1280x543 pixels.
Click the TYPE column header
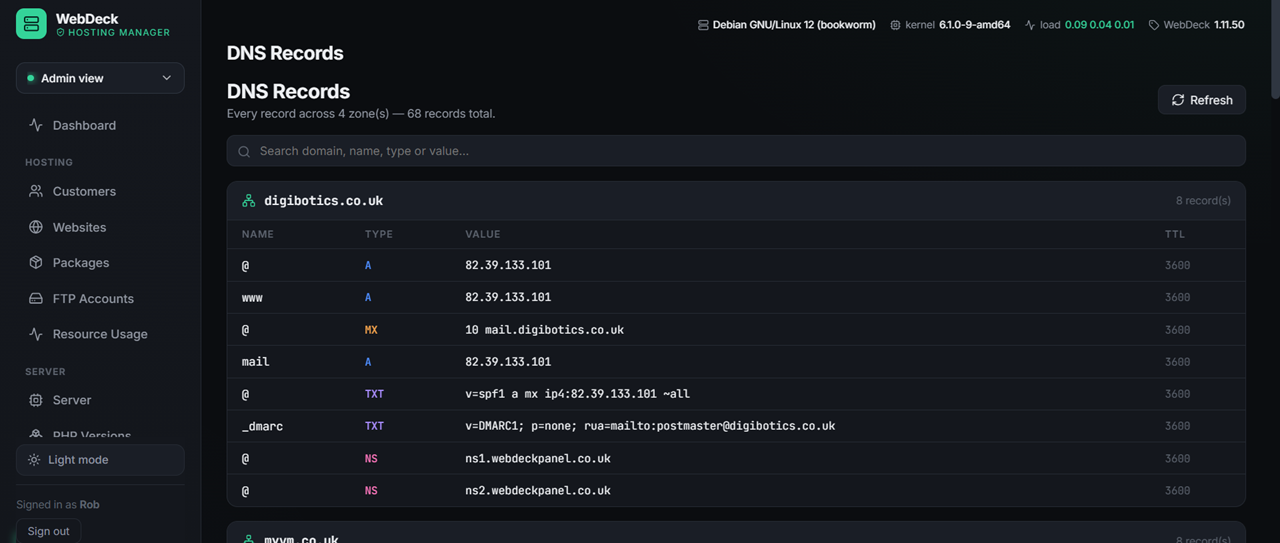click(x=379, y=234)
